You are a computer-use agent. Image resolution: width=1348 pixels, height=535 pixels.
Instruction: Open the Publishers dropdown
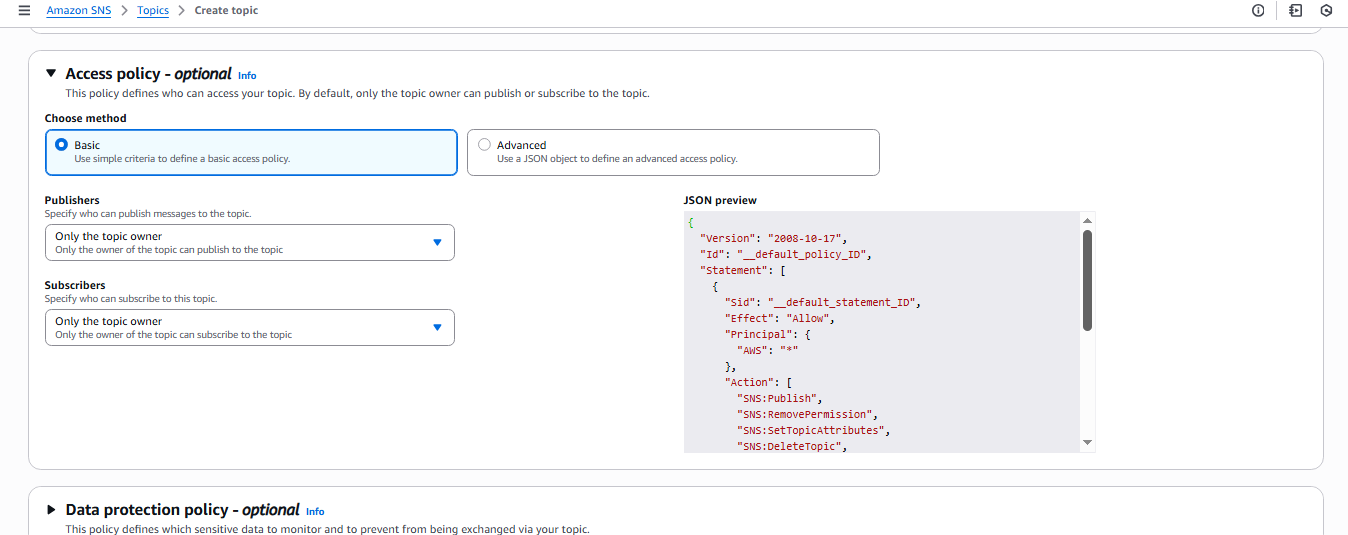(x=250, y=242)
